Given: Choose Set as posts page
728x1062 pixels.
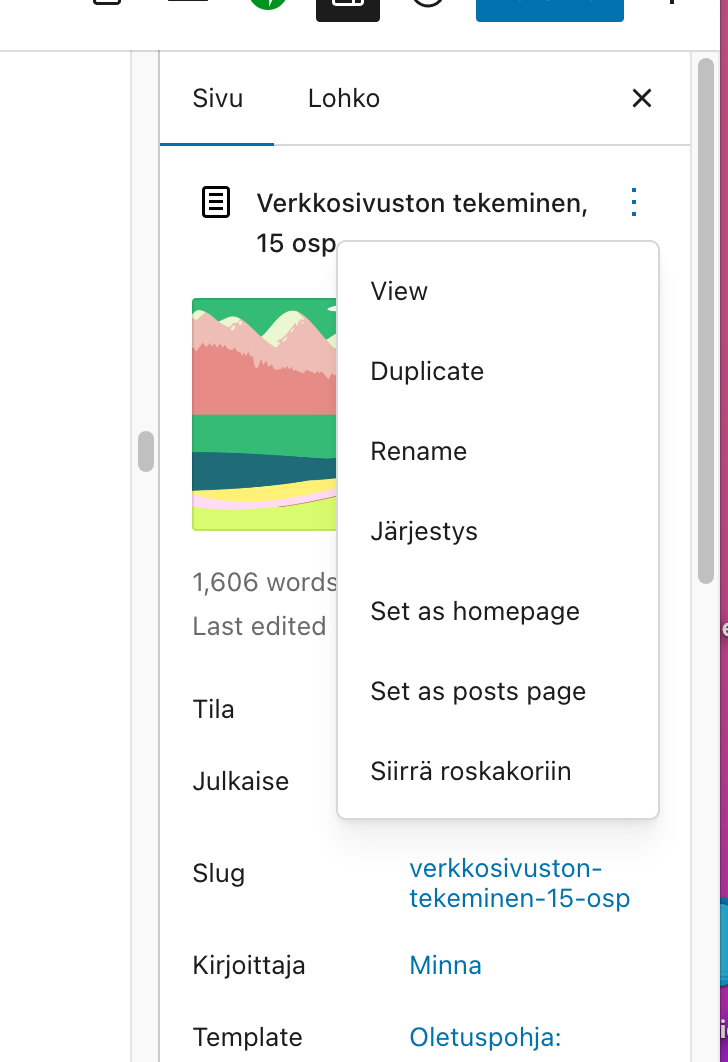Looking at the screenshot, I should click(x=478, y=691).
